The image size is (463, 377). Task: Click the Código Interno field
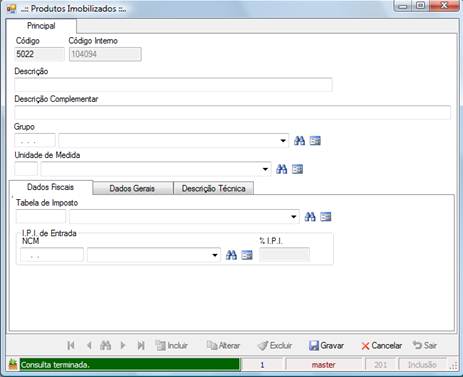click(105, 54)
